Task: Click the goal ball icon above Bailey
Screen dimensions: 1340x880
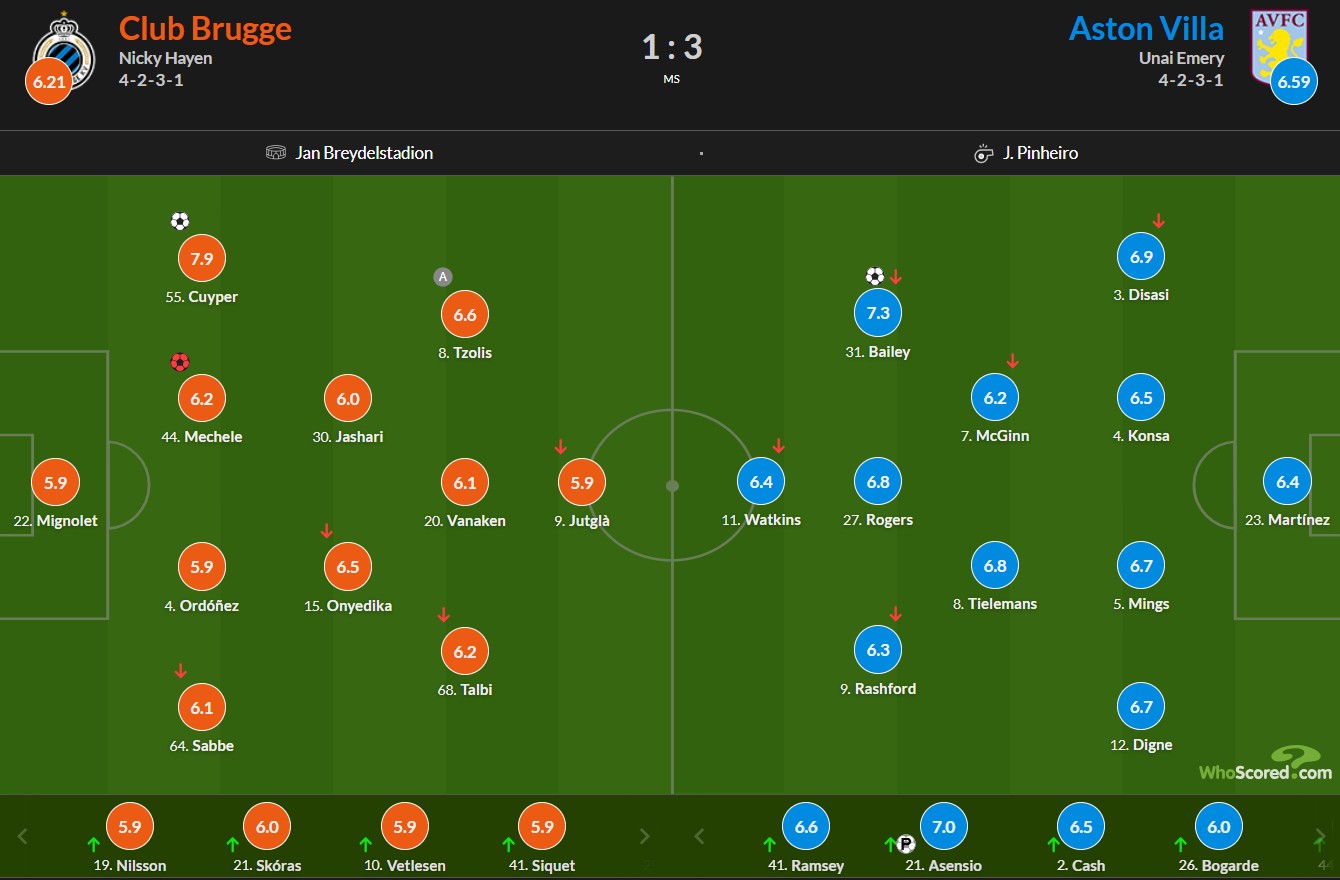Action: click(x=875, y=276)
